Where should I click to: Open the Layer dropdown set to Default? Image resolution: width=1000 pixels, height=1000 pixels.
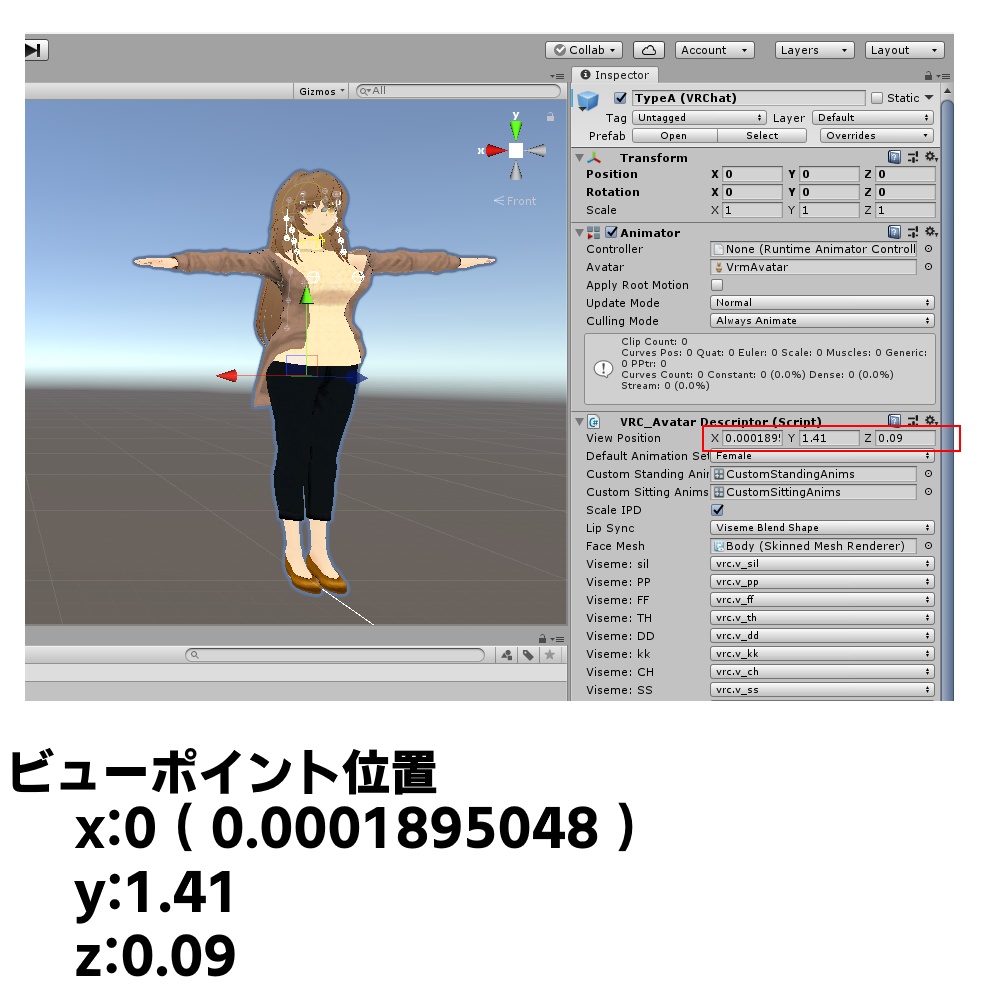pos(872,117)
